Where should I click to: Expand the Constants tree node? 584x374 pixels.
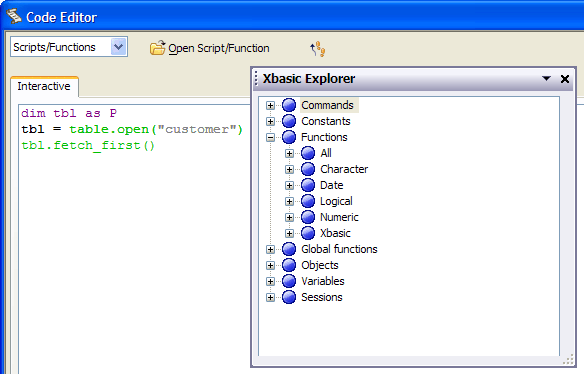(270, 121)
